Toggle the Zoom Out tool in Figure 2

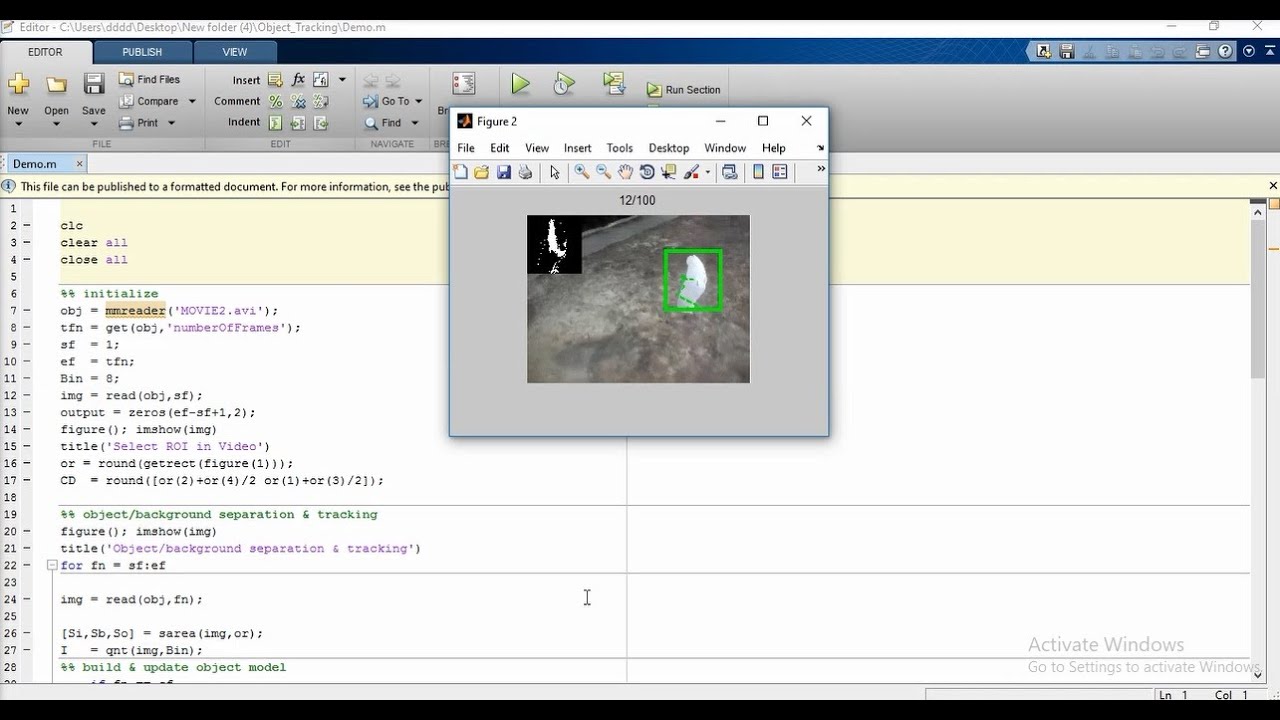point(604,172)
